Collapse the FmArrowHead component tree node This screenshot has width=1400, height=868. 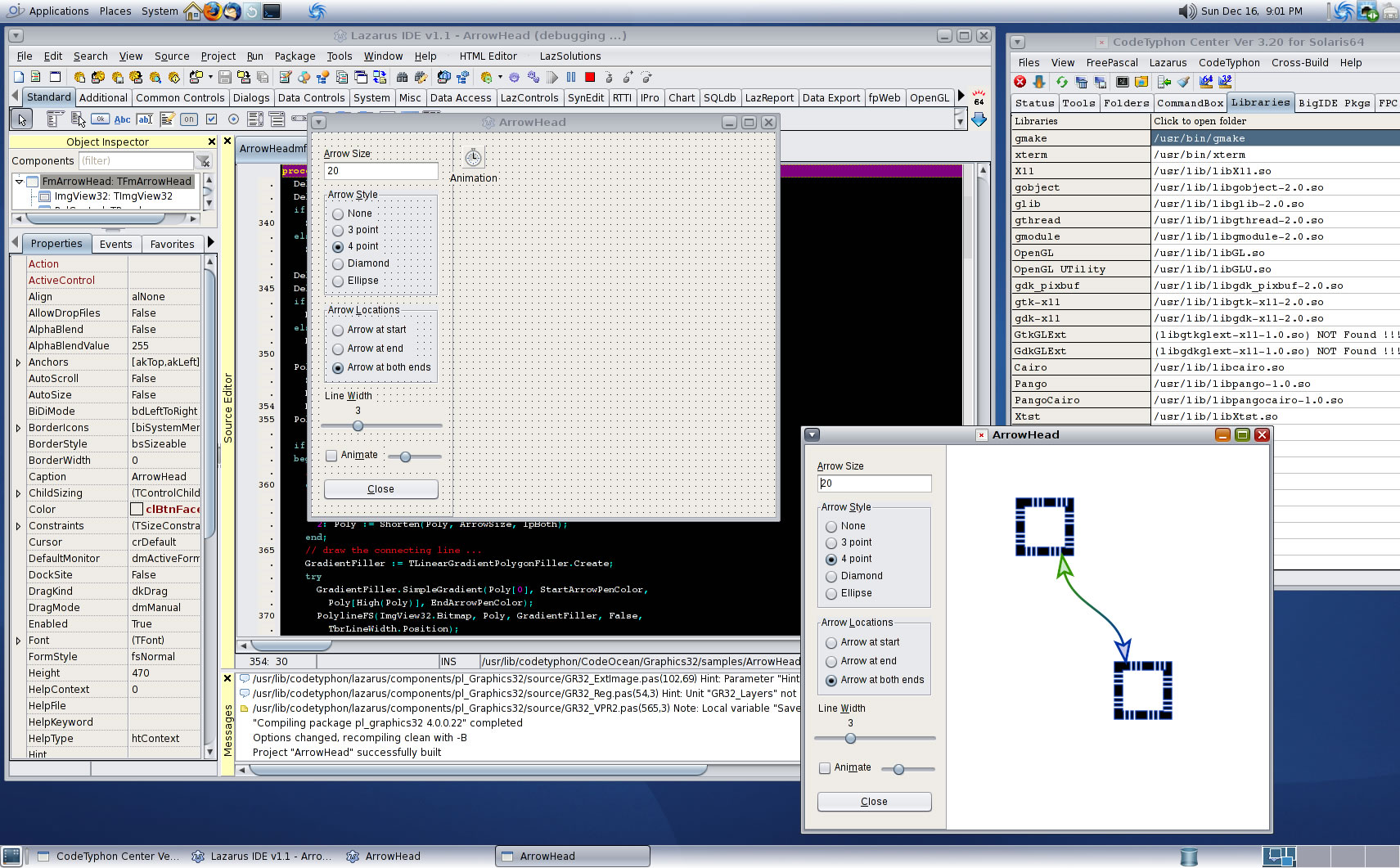pos(18,182)
